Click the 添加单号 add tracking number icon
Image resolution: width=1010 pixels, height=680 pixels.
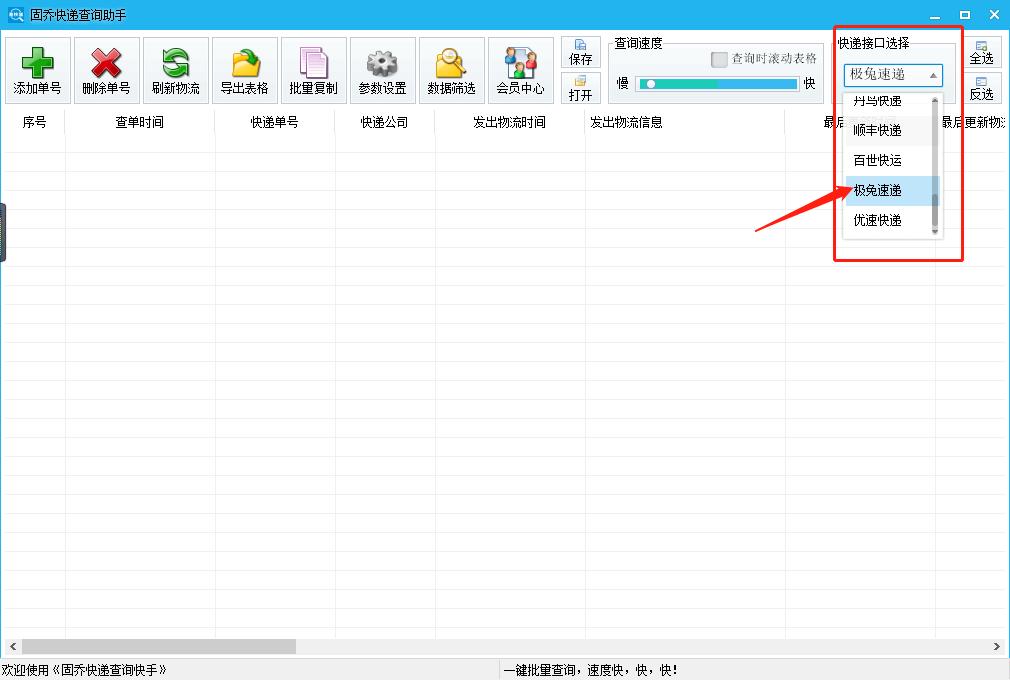click(x=36, y=69)
